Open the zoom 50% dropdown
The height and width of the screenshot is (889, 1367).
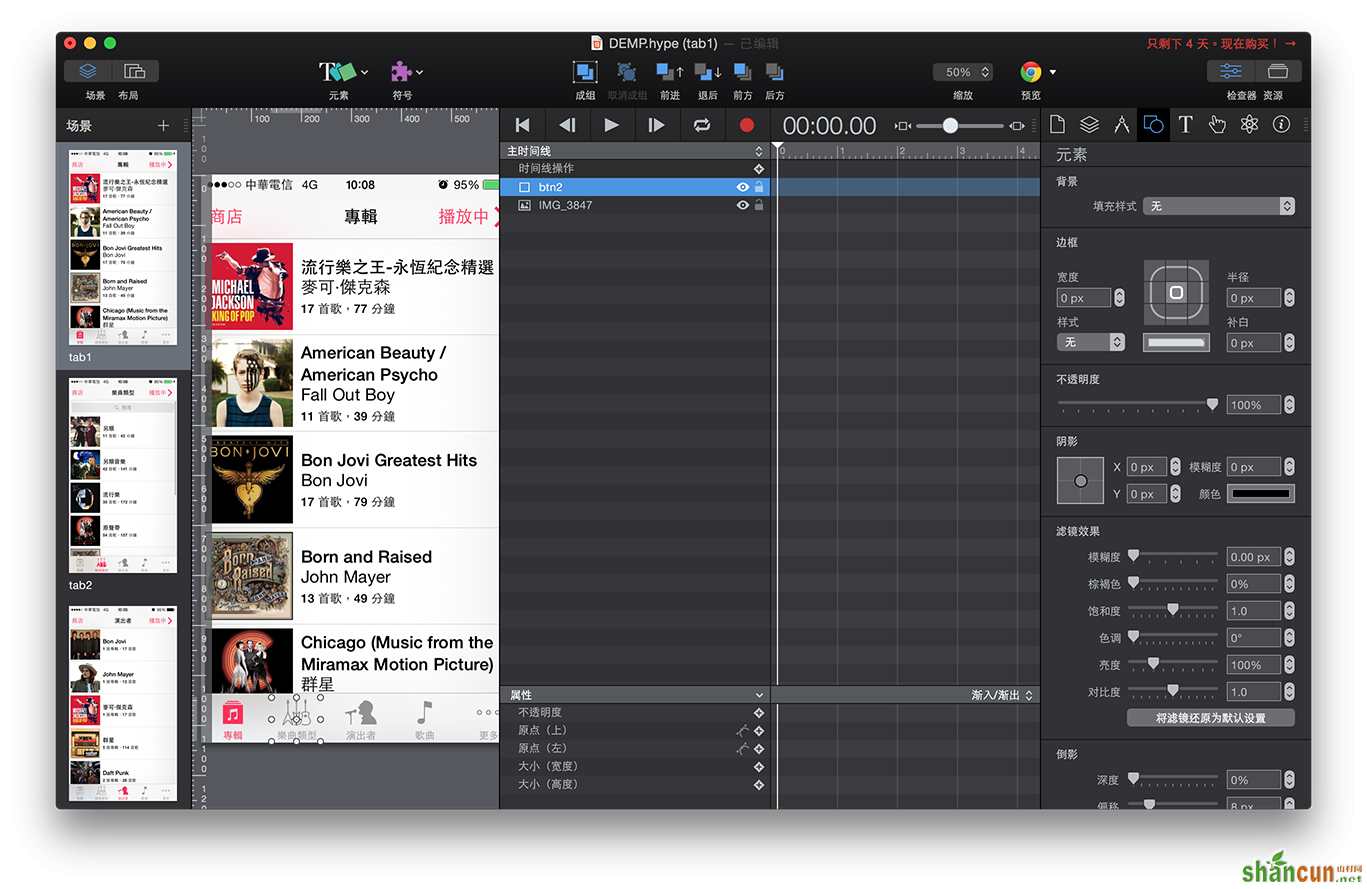coord(963,72)
